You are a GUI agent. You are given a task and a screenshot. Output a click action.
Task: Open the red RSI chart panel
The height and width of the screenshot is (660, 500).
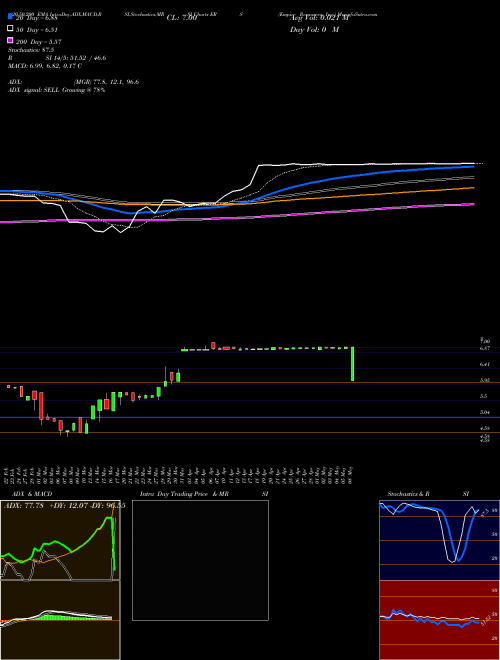[x=439, y=620]
